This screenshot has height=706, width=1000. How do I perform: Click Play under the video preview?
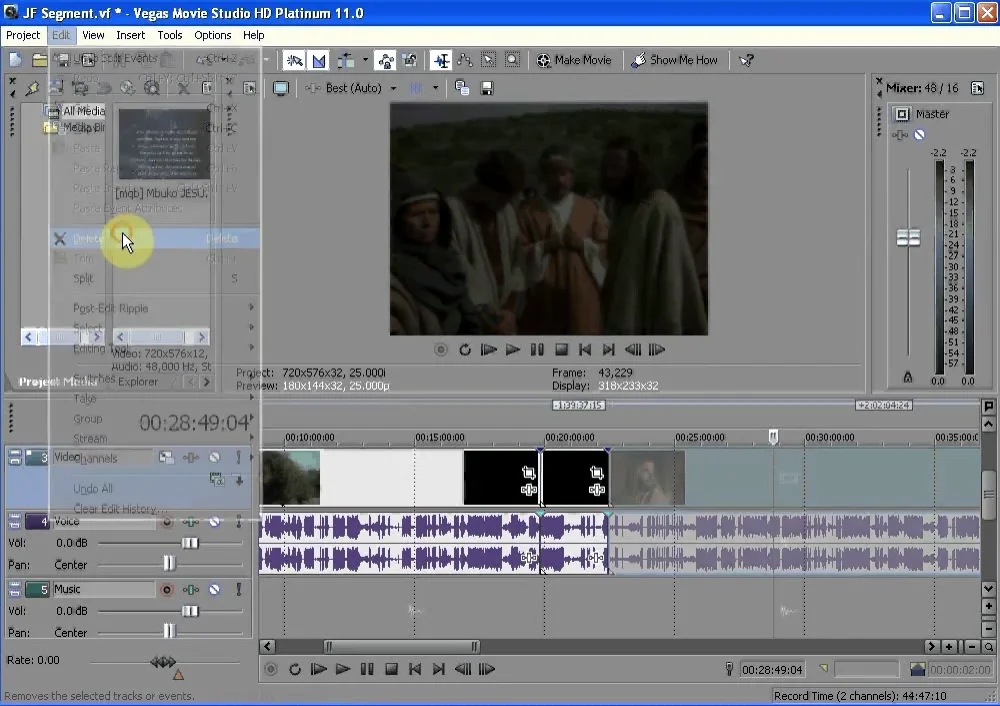pyautogui.click(x=513, y=349)
